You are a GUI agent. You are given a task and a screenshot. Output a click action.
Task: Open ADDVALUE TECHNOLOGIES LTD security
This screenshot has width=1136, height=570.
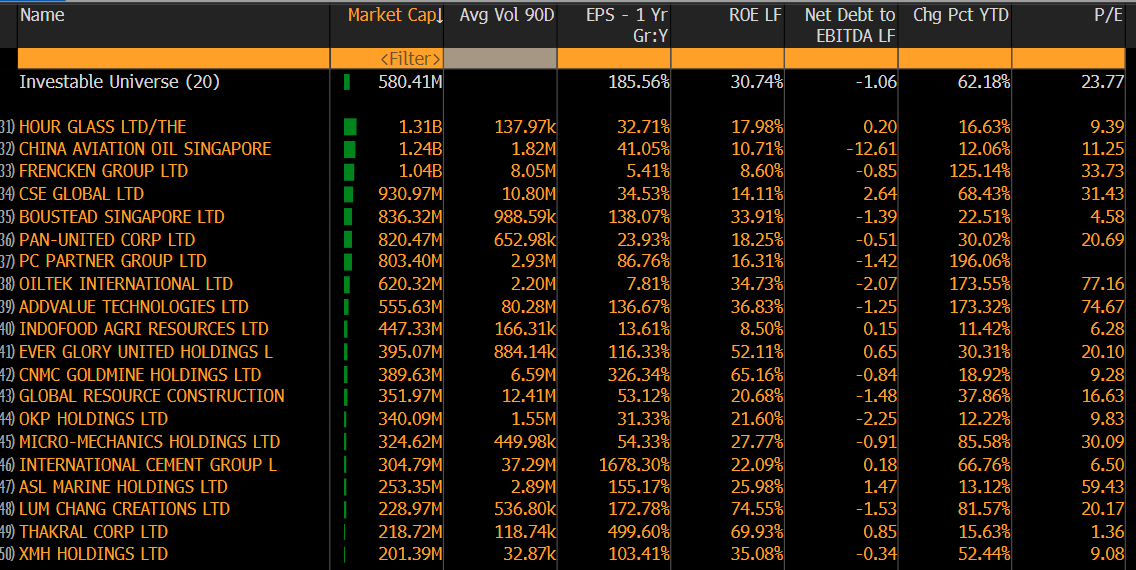click(x=134, y=307)
